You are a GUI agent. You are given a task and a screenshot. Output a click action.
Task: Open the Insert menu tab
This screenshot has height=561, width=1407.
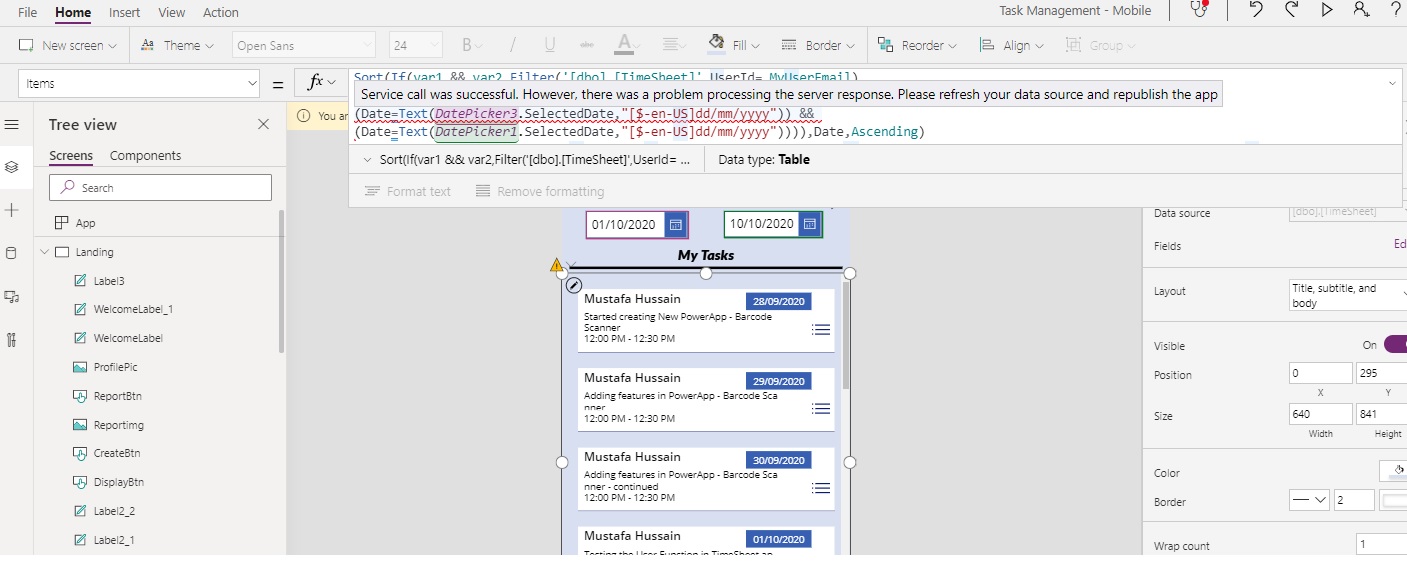click(125, 12)
